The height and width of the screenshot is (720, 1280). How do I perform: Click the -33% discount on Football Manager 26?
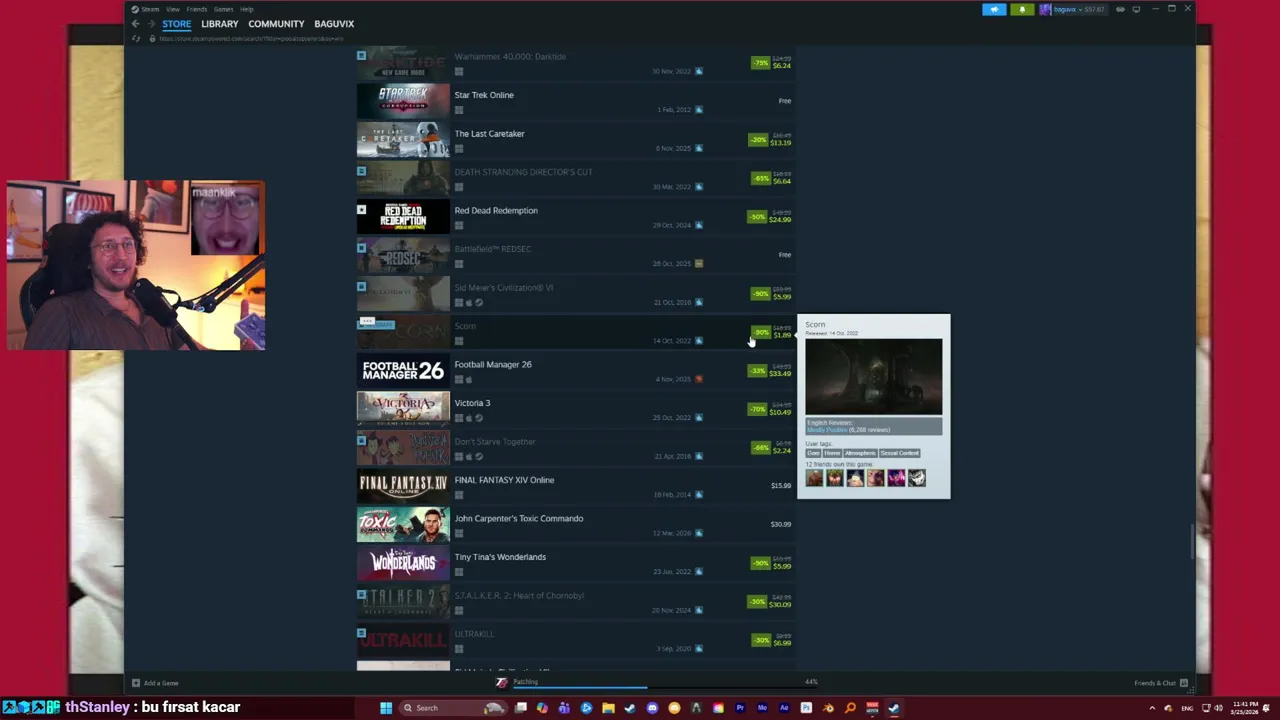(757, 371)
